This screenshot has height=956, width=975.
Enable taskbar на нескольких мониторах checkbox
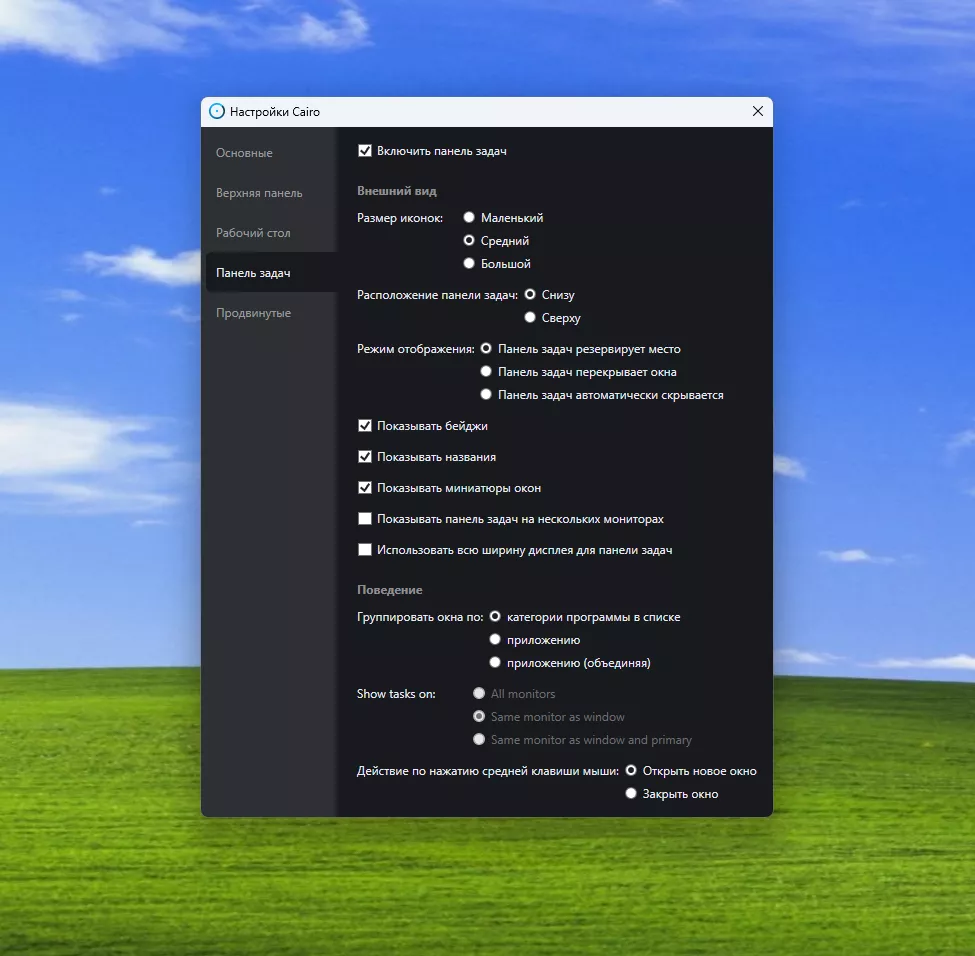point(365,519)
